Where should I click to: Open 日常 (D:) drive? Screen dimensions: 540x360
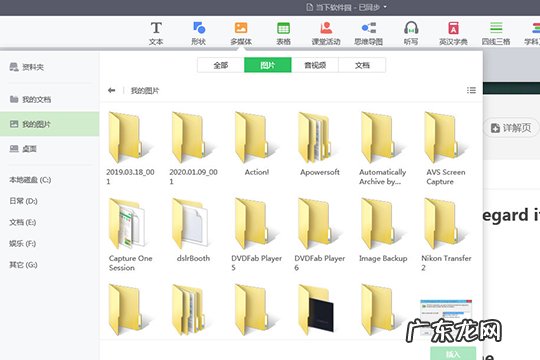(23, 201)
